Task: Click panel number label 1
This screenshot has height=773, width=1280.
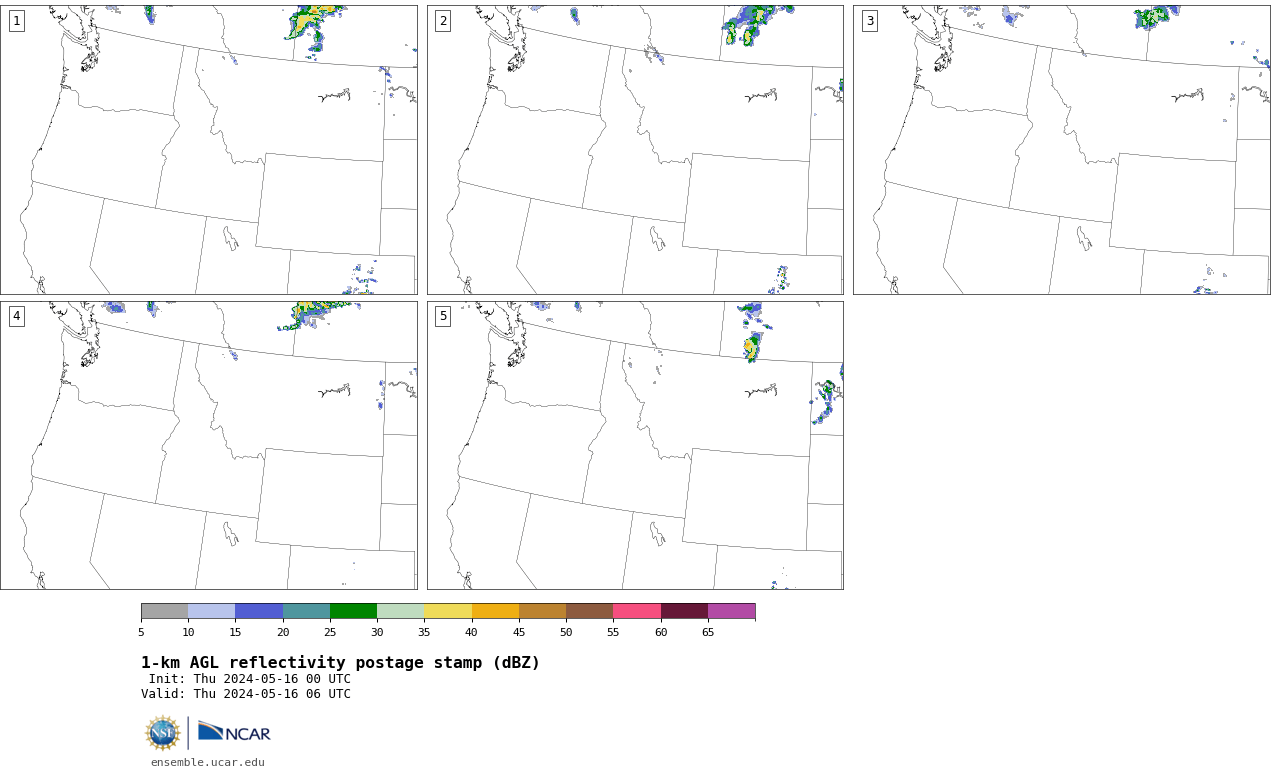Action: tap(16, 21)
